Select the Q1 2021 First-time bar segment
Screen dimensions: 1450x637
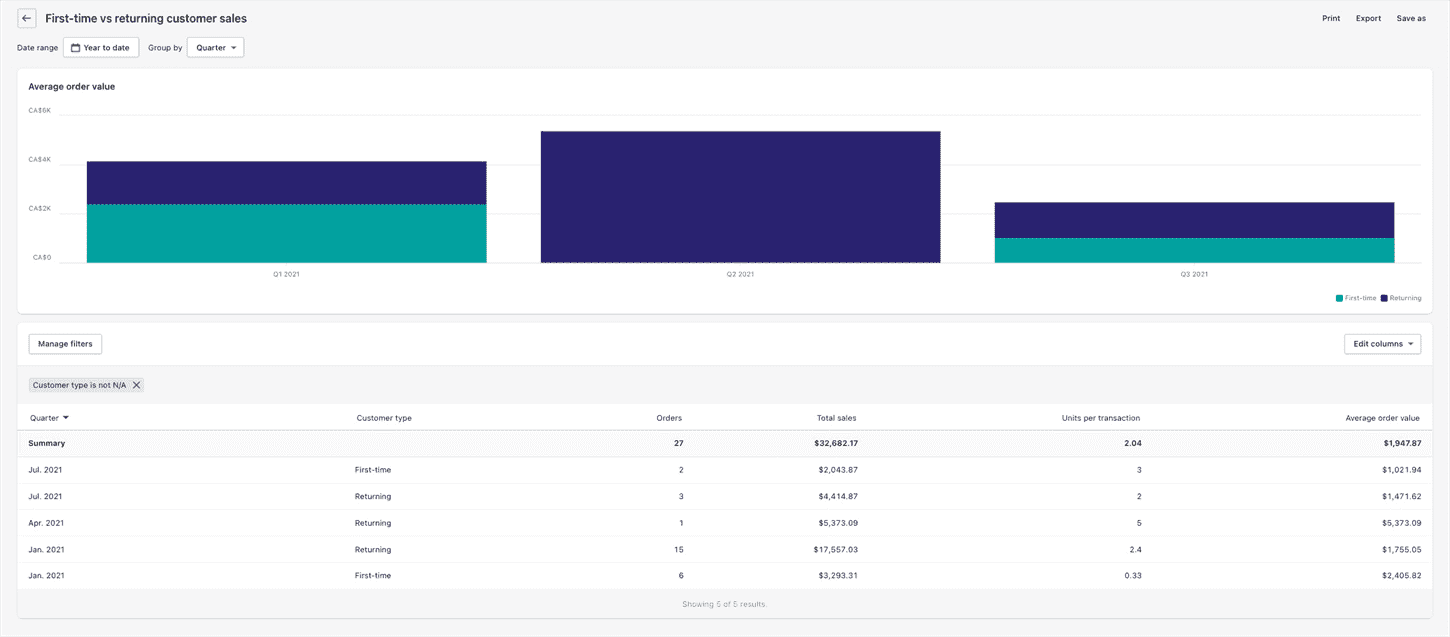click(x=286, y=234)
